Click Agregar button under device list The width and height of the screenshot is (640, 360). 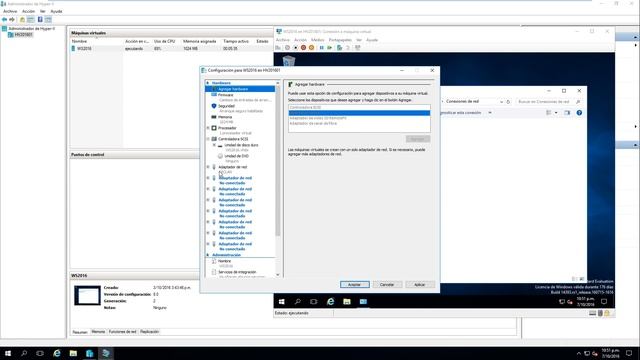pos(418,139)
